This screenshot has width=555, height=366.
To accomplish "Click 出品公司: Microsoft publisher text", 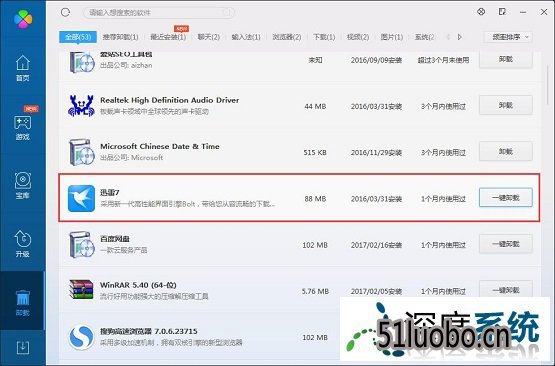I will point(131,158).
